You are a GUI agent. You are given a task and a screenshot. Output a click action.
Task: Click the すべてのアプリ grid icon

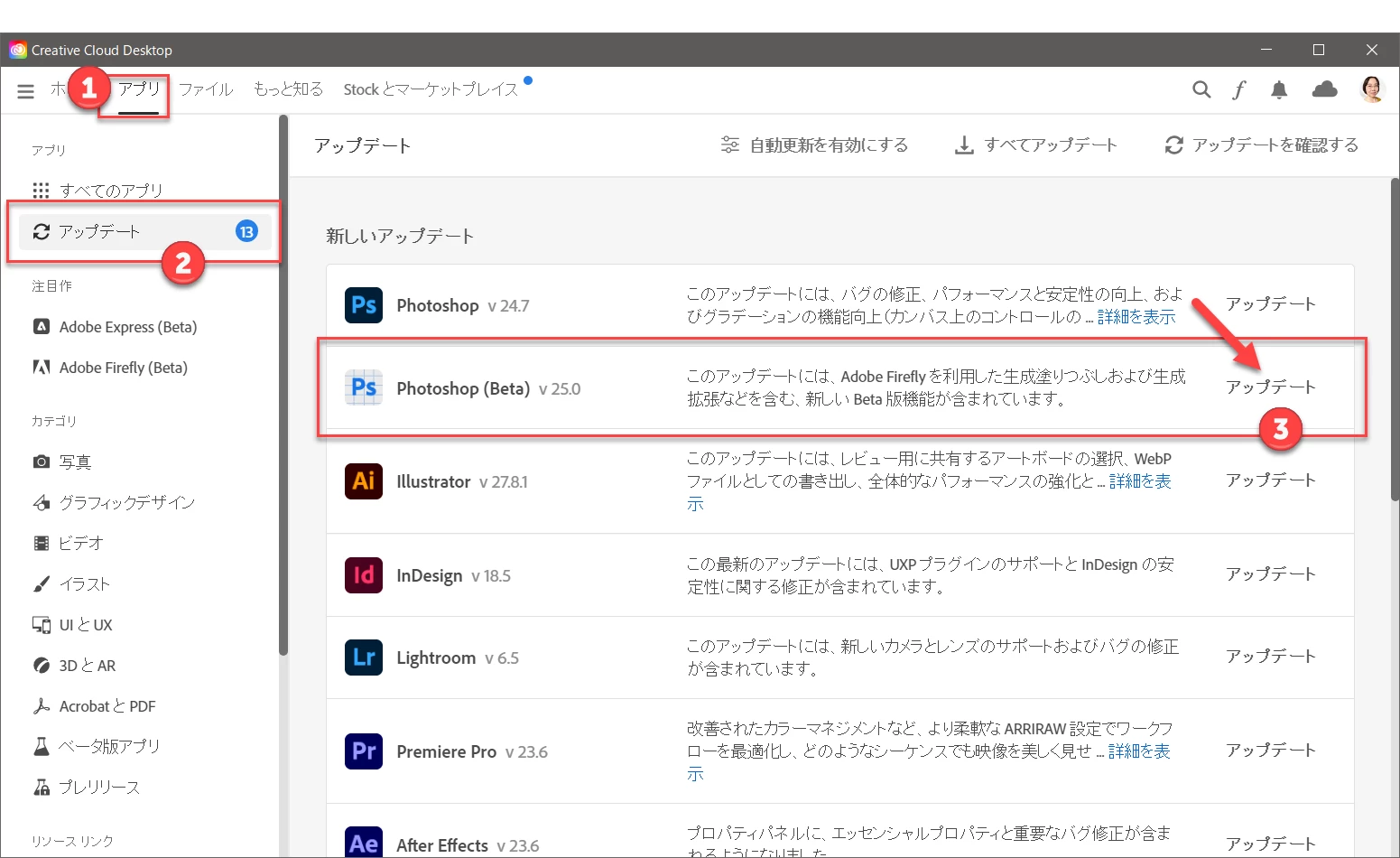42,191
